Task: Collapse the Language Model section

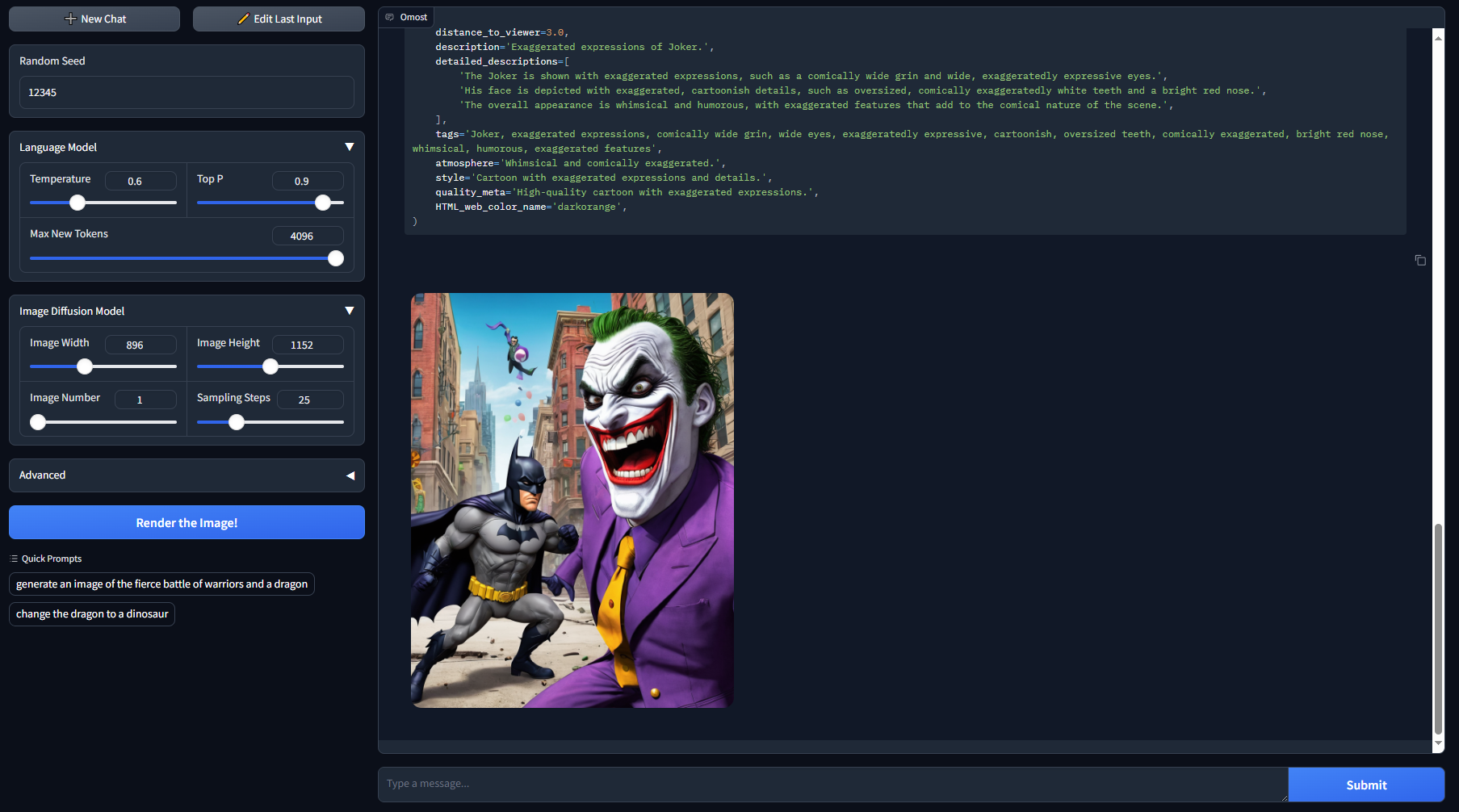Action: [x=349, y=147]
